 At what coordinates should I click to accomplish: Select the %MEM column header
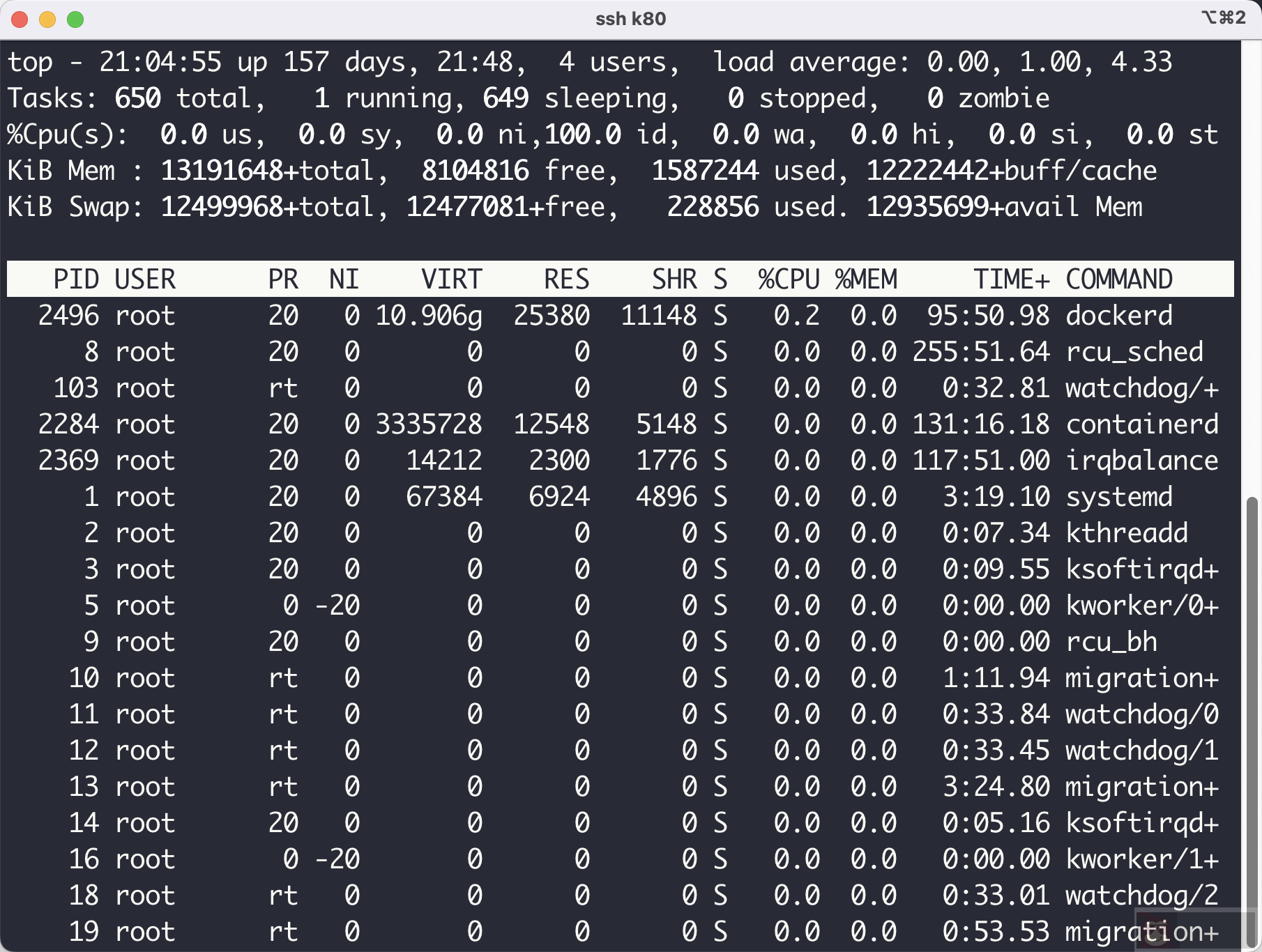click(x=866, y=279)
